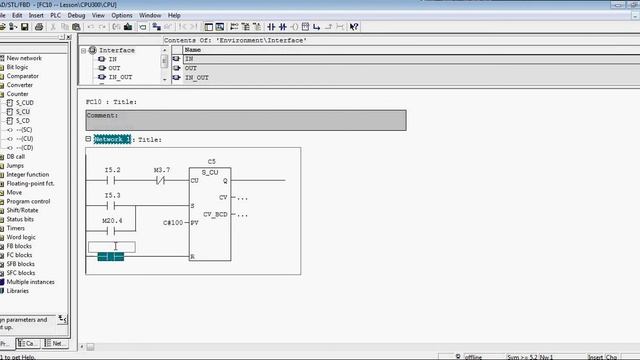Select the I5.3 contact in ladder
Viewport: 640px width, 360px height.
[111, 205]
